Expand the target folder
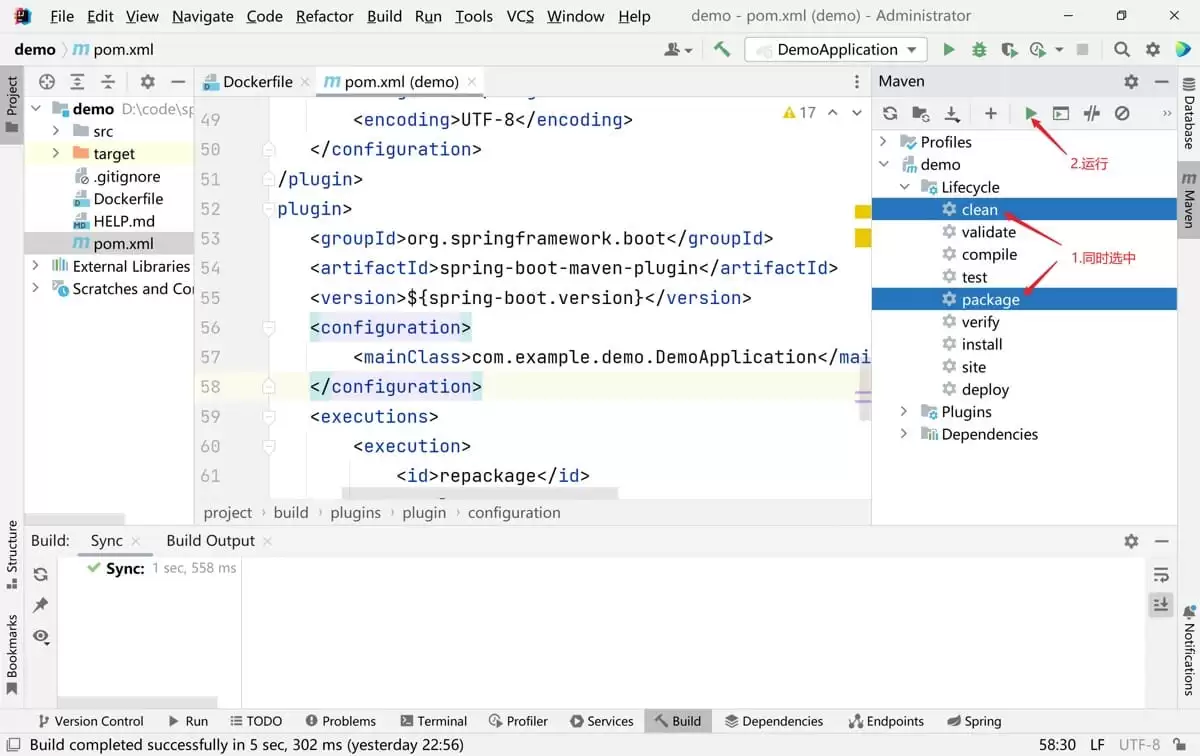 pos(56,154)
